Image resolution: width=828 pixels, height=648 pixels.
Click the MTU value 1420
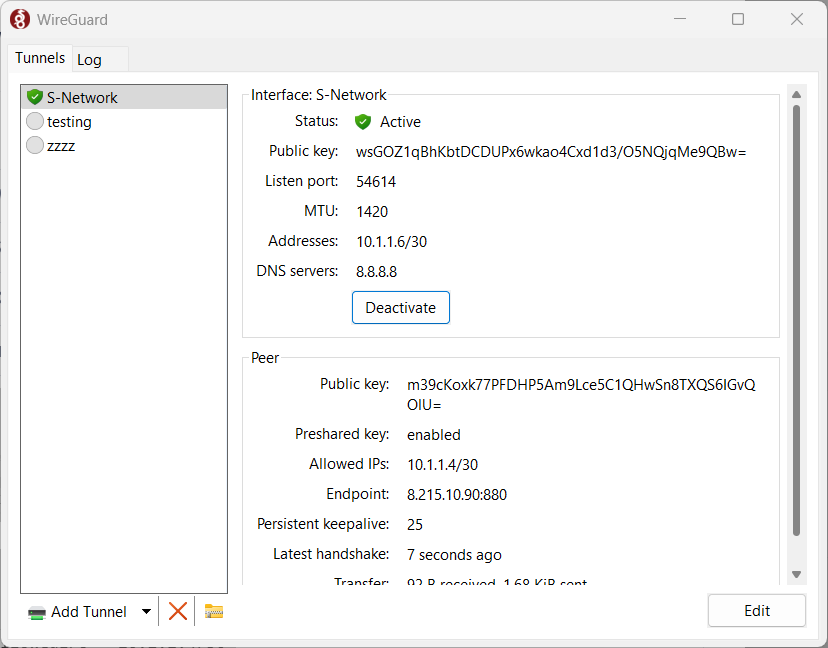[x=372, y=212]
